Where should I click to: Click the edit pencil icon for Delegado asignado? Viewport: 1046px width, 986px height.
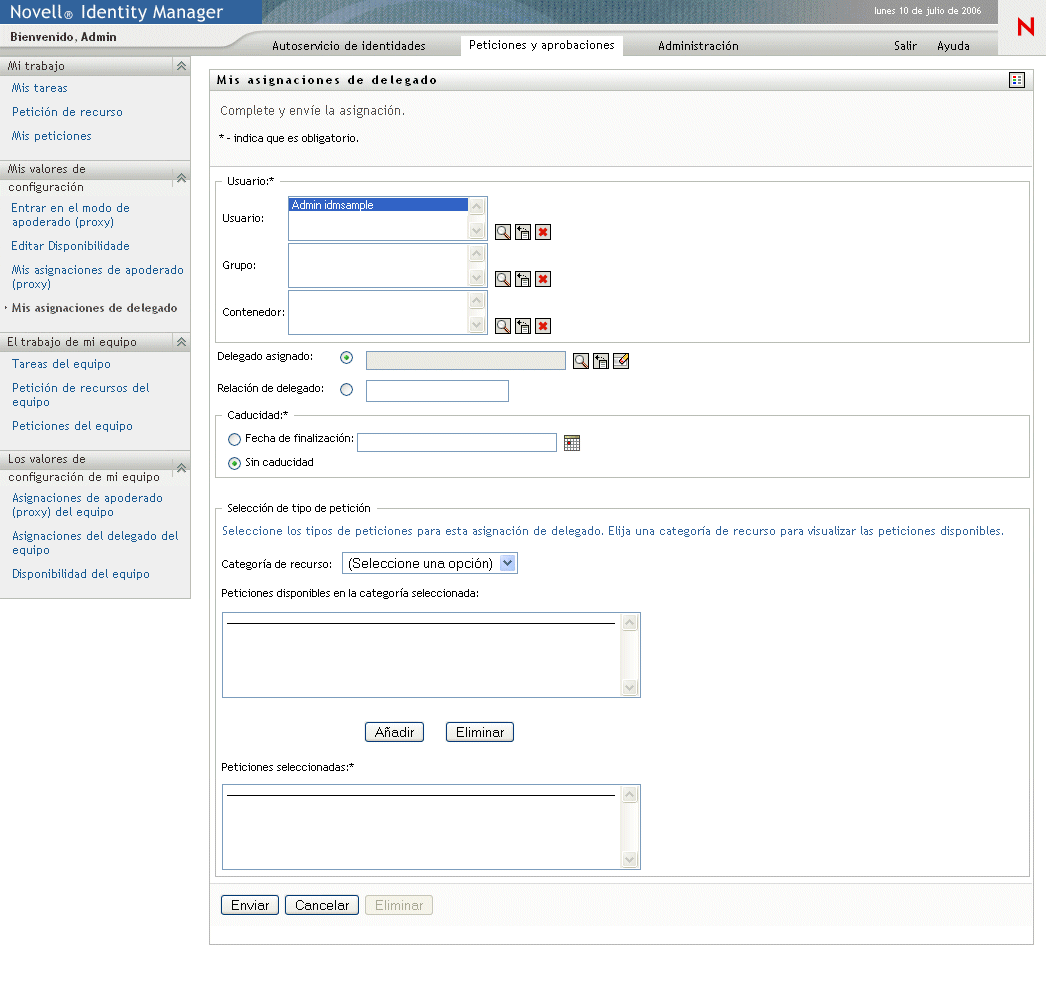(x=621, y=361)
